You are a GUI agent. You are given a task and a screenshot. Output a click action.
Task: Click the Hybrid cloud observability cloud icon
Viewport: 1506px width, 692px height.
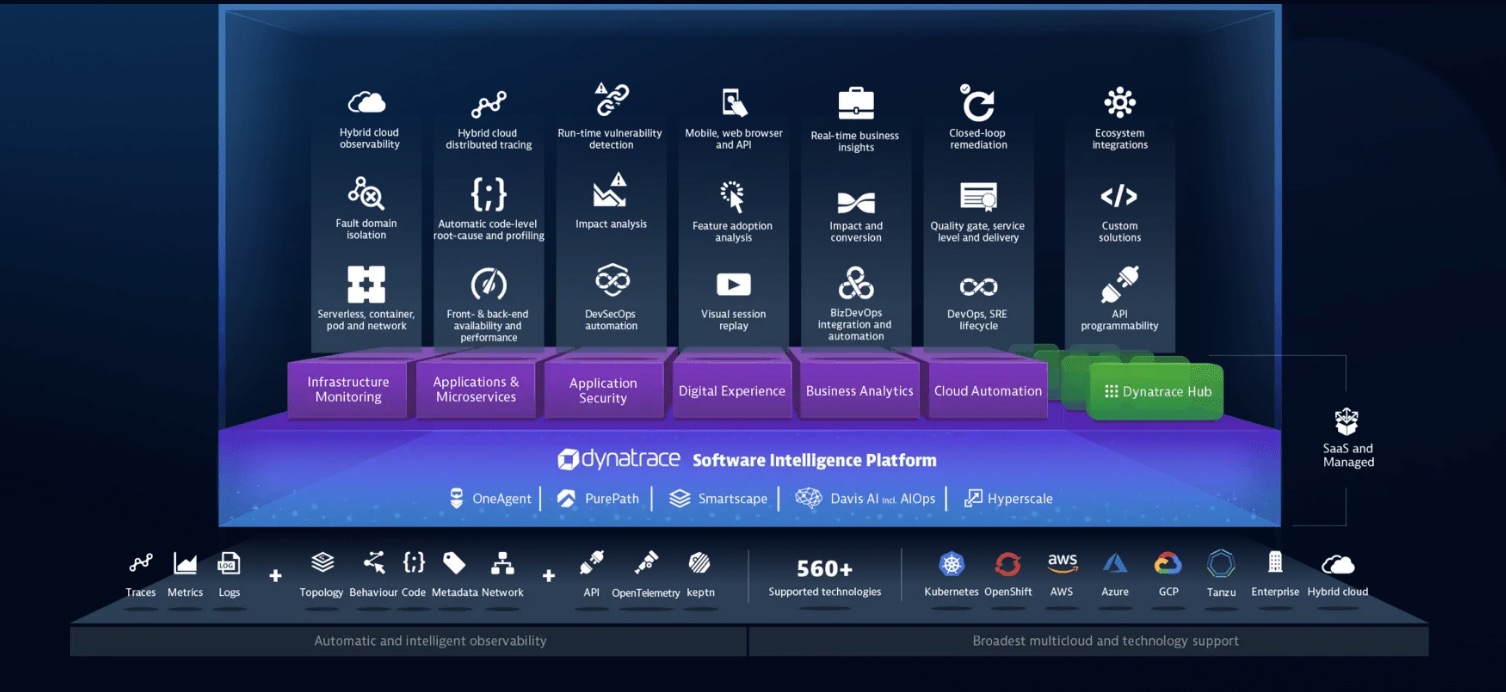click(367, 102)
